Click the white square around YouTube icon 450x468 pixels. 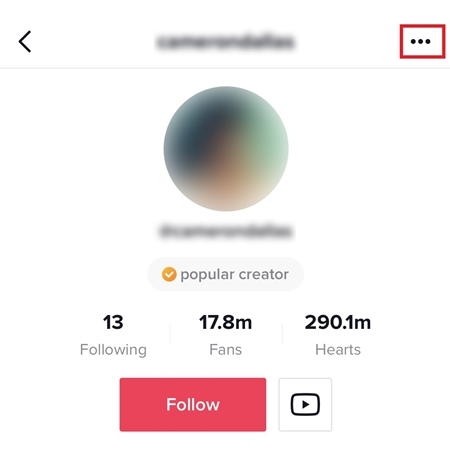pos(305,404)
